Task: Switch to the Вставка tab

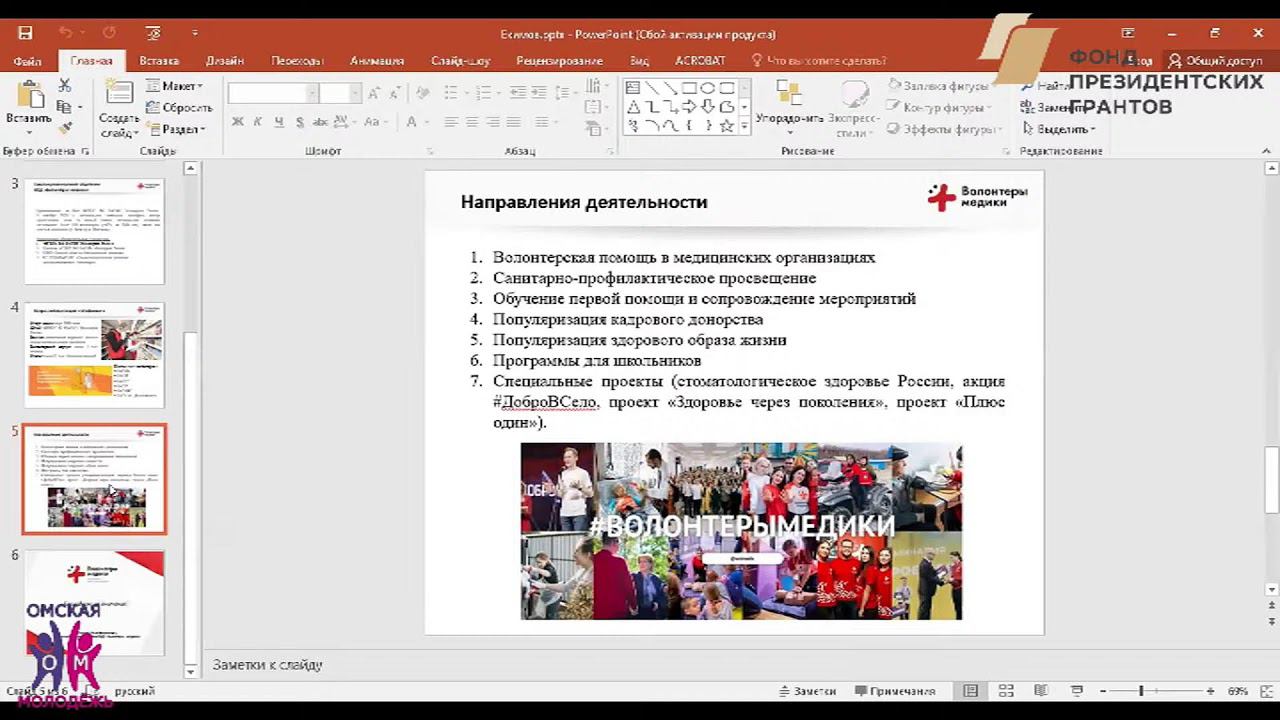Action: pyautogui.click(x=159, y=61)
